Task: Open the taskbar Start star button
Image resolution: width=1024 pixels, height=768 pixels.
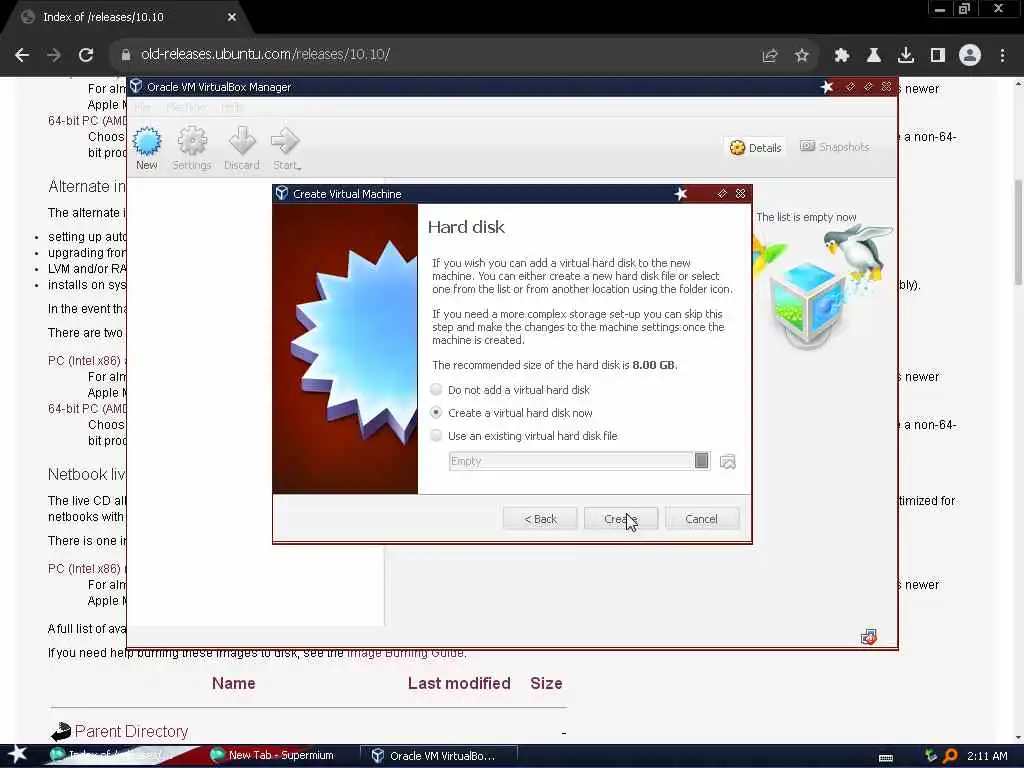Action: (x=18, y=754)
